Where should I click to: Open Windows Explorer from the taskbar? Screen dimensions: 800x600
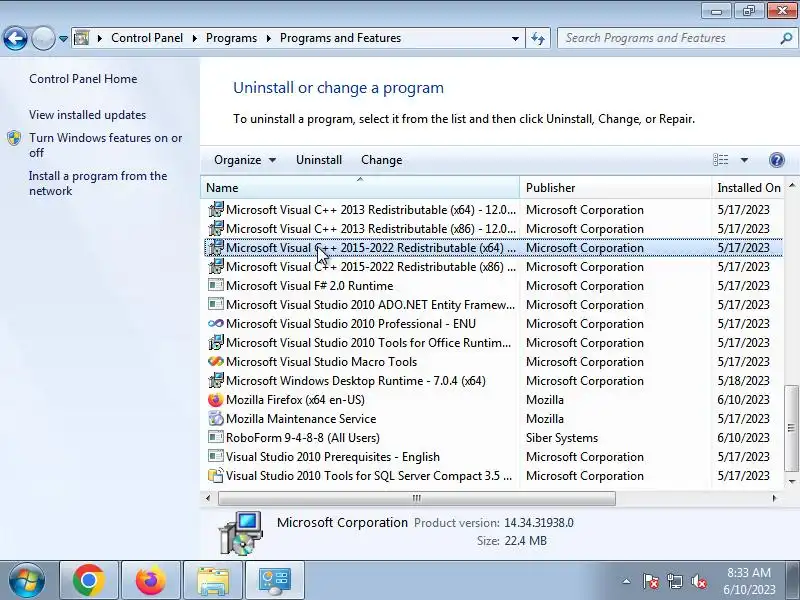click(213, 580)
